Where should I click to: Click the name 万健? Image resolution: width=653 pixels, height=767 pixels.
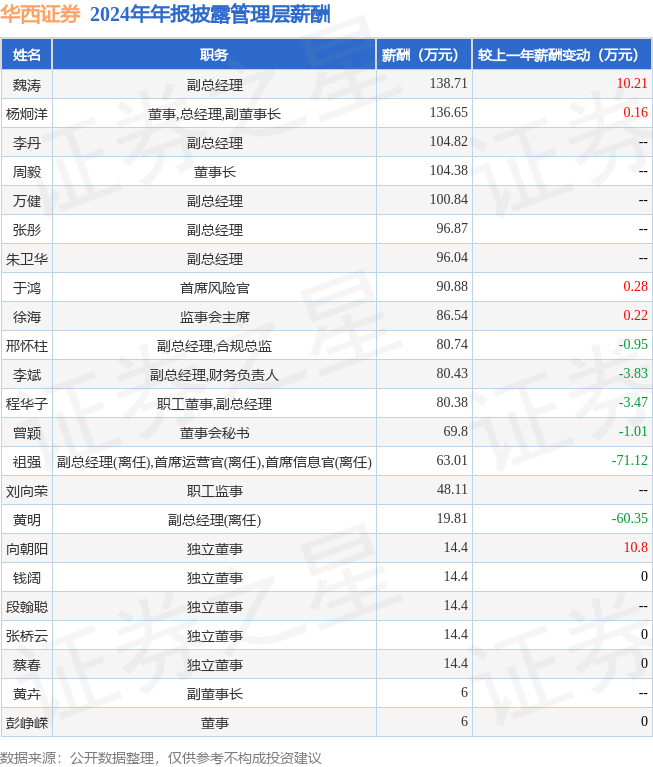coord(27,201)
